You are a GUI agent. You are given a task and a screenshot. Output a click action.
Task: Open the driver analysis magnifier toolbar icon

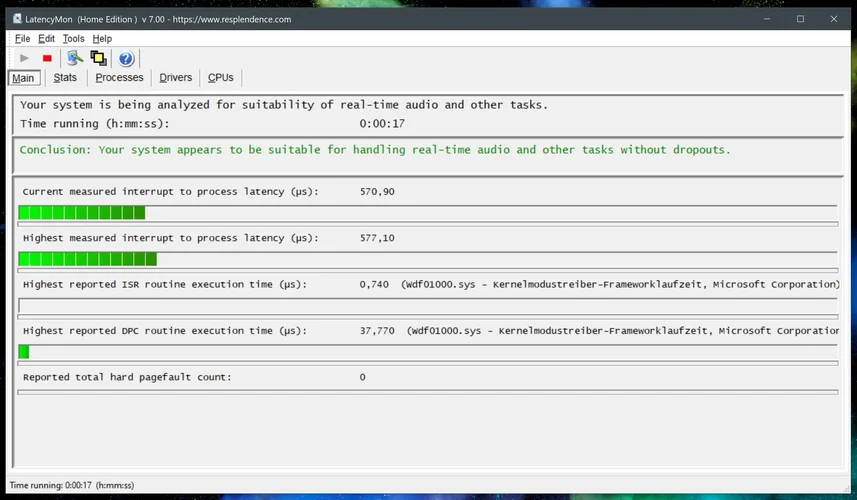coord(74,58)
